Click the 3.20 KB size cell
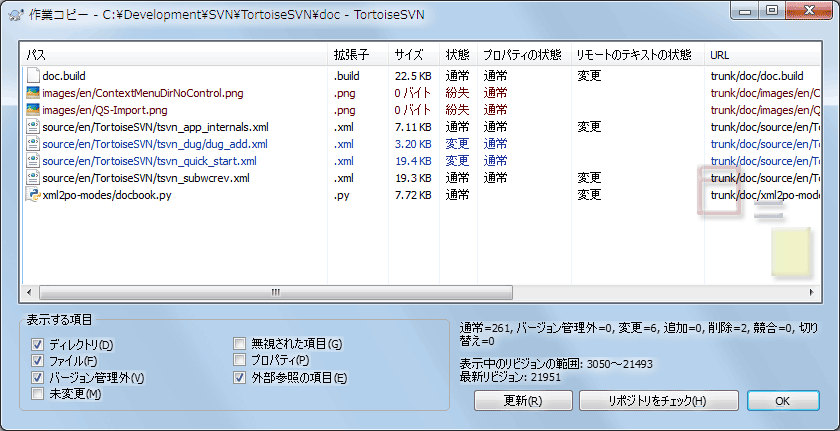This screenshot has height=431, width=840. click(413, 144)
